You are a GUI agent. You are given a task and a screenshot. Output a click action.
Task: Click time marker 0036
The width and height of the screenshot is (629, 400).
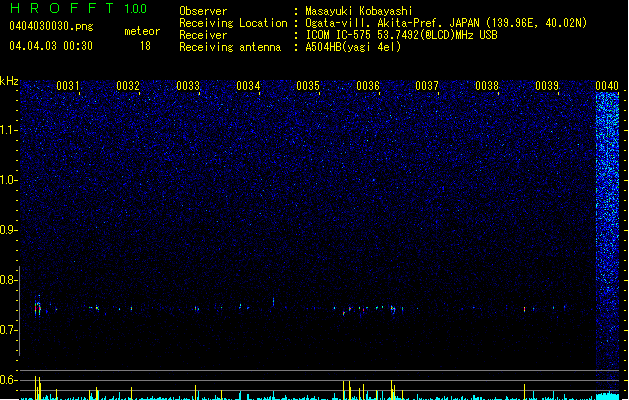[x=368, y=86]
